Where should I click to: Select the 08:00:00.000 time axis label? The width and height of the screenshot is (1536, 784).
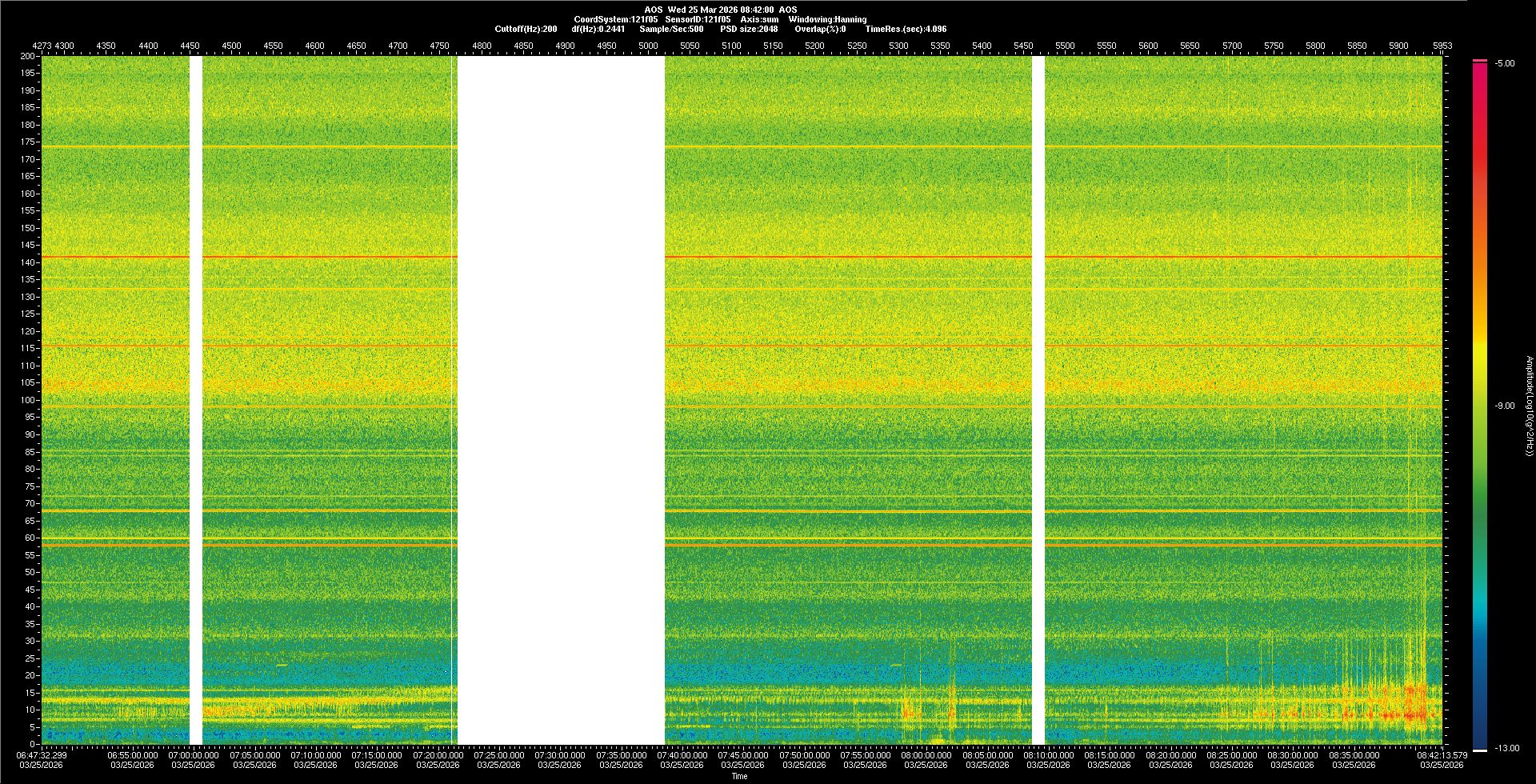tap(926, 755)
